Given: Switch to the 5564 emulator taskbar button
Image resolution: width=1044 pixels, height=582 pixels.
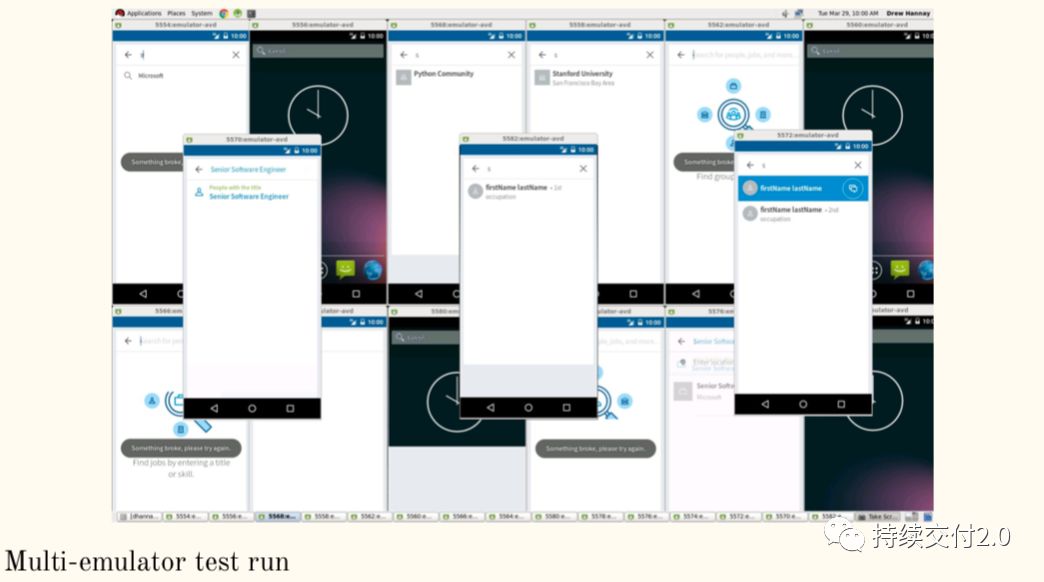Looking at the screenshot, I should (508, 517).
